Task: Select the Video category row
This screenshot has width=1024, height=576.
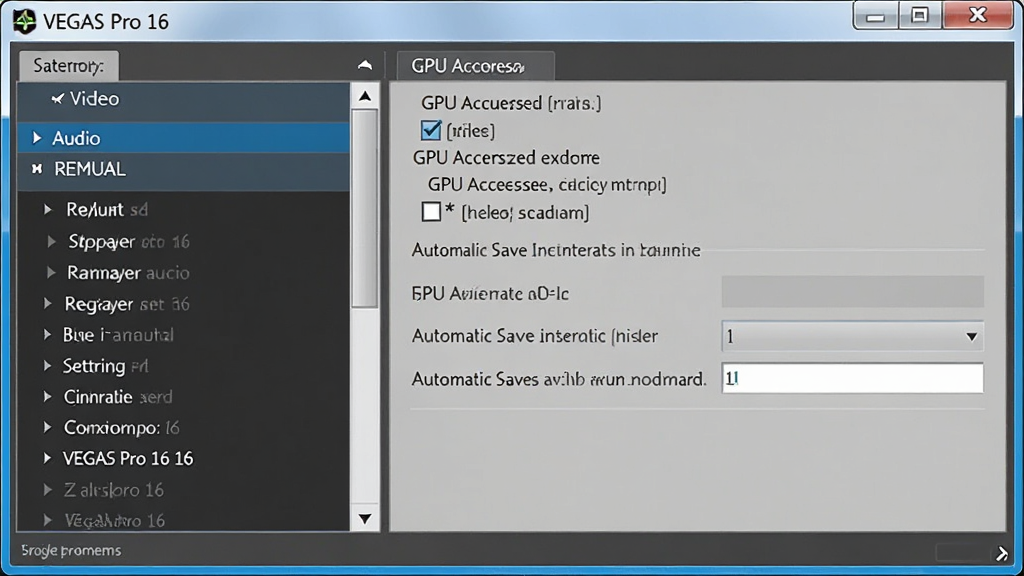Action: click(184, 101)
